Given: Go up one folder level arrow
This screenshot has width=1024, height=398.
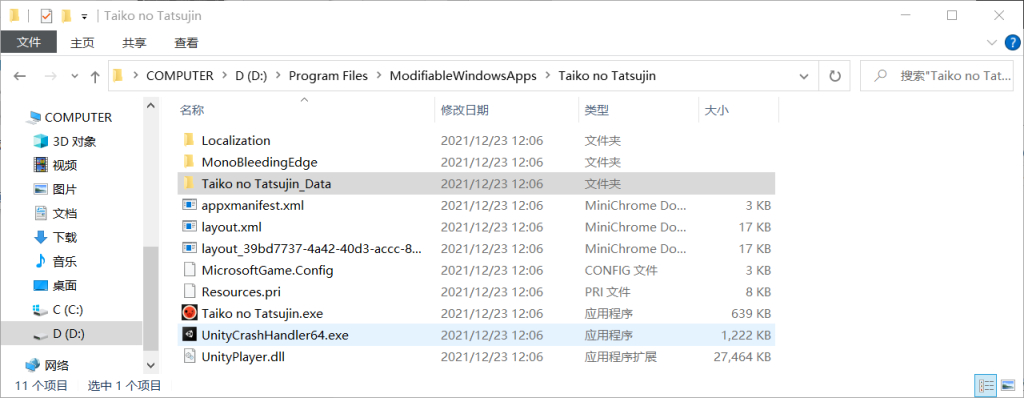Looking at the screenshot, I should [95, 76].
